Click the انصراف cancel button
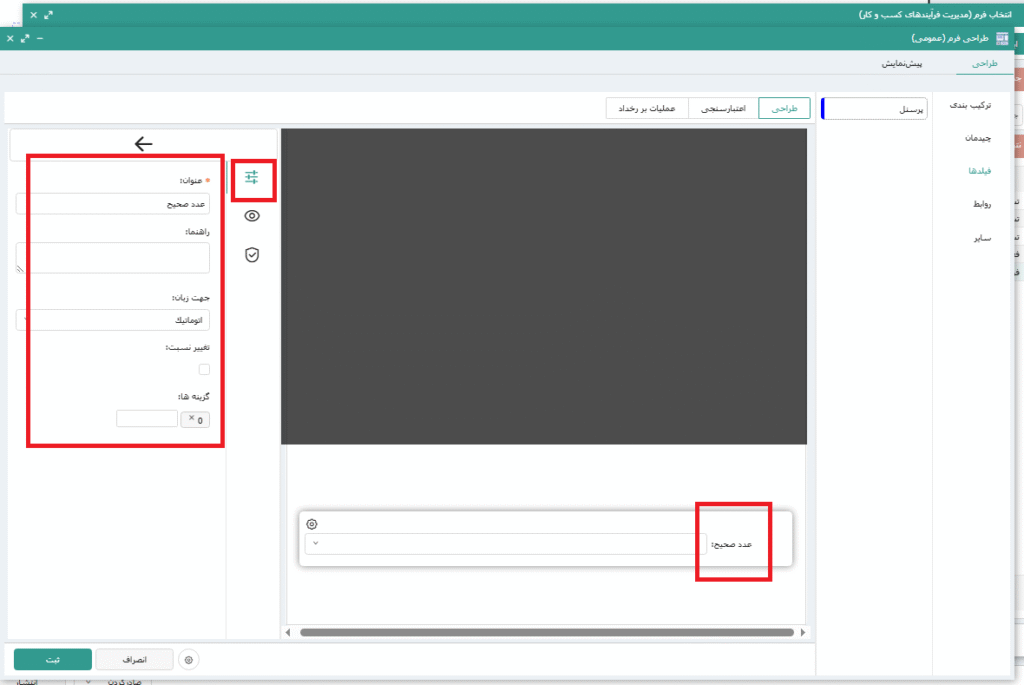 (135, 660)
